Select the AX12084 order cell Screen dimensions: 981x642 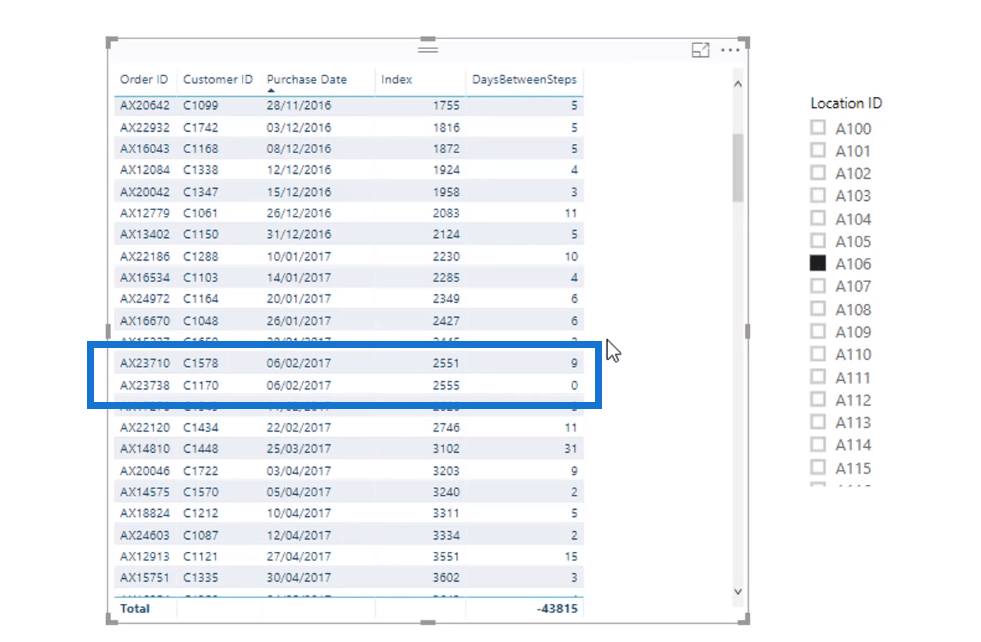145,170
